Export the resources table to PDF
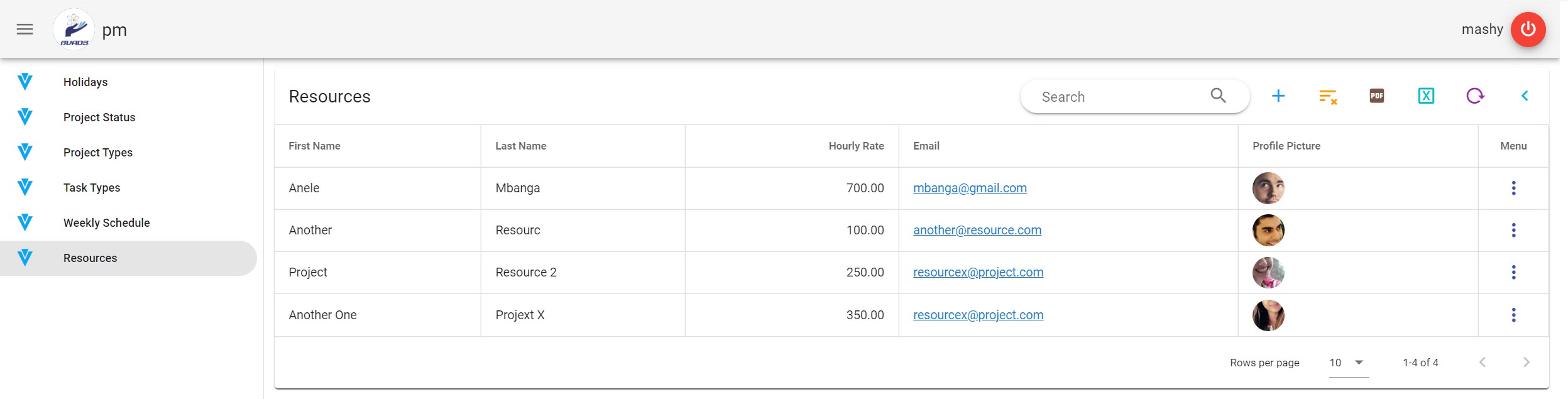 (x=1376, y=96)
